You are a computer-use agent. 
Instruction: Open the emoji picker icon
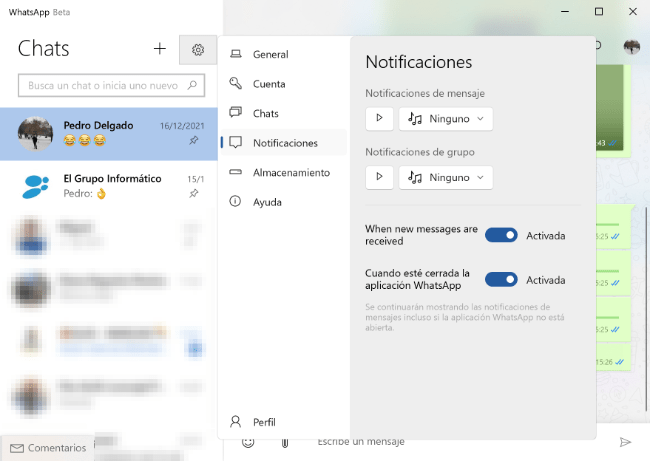(248, 442)
